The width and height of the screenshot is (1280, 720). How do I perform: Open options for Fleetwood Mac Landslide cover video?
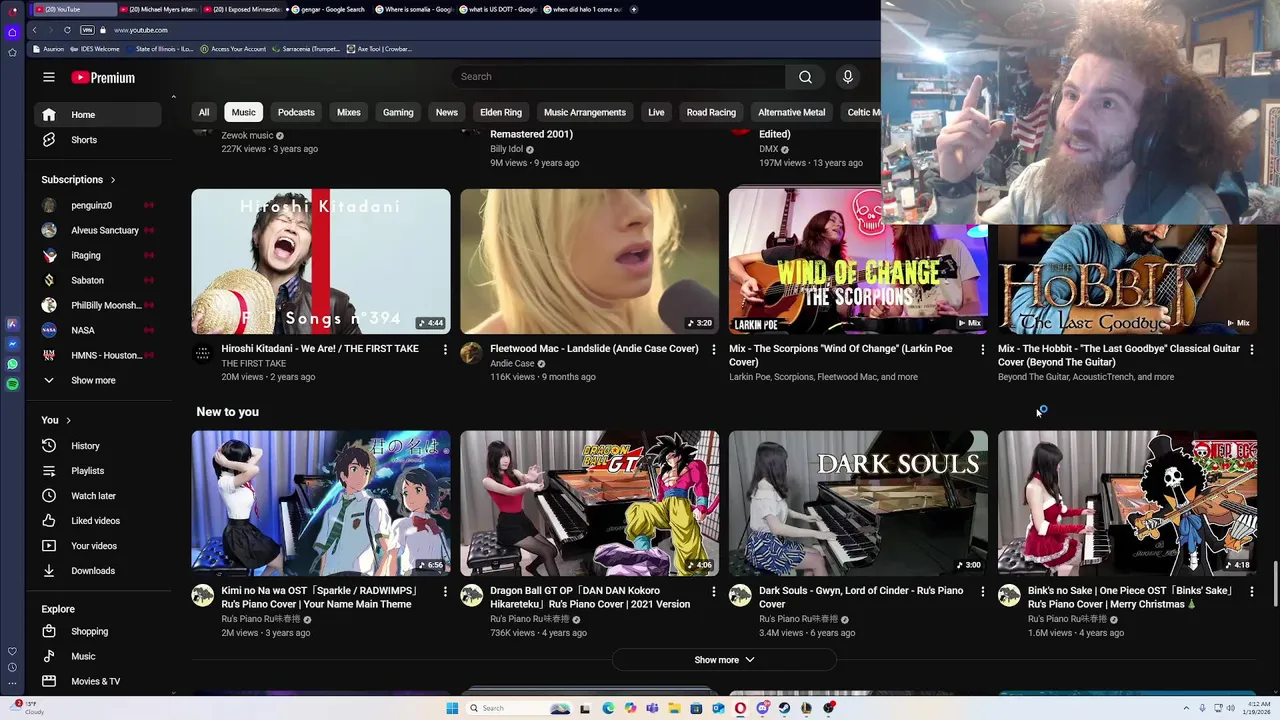[713, 349]
